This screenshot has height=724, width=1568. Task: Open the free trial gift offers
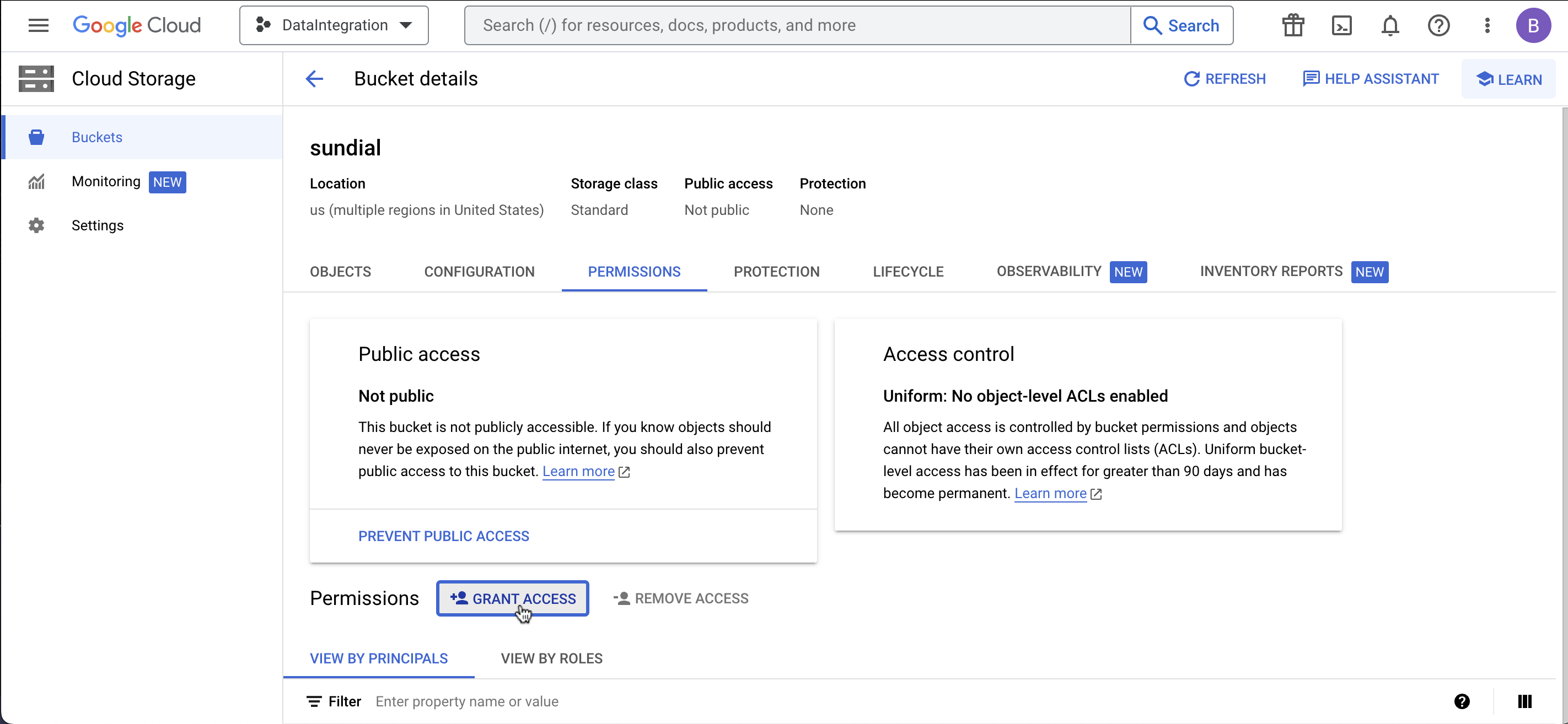pyautogui.click(x=1293, y=25)
